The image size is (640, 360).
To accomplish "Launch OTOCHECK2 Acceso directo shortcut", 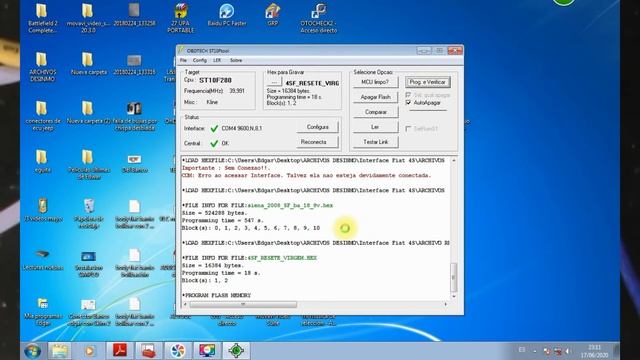I will pos(319,18).
